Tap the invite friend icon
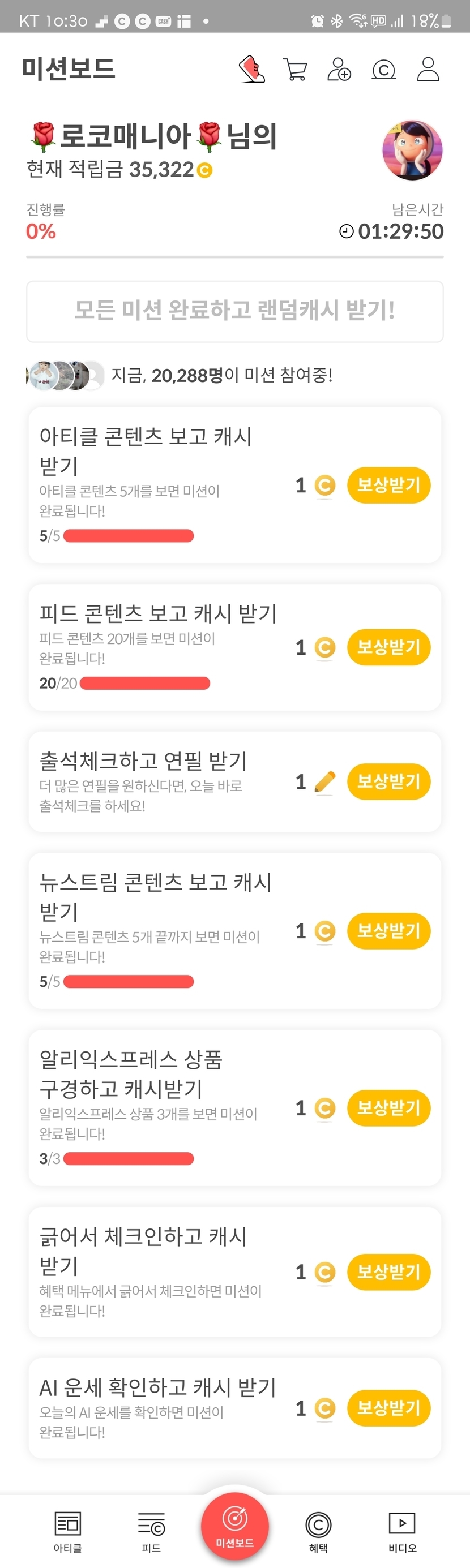The width and height of the screenshot is (470, 1568). [339, 70]
